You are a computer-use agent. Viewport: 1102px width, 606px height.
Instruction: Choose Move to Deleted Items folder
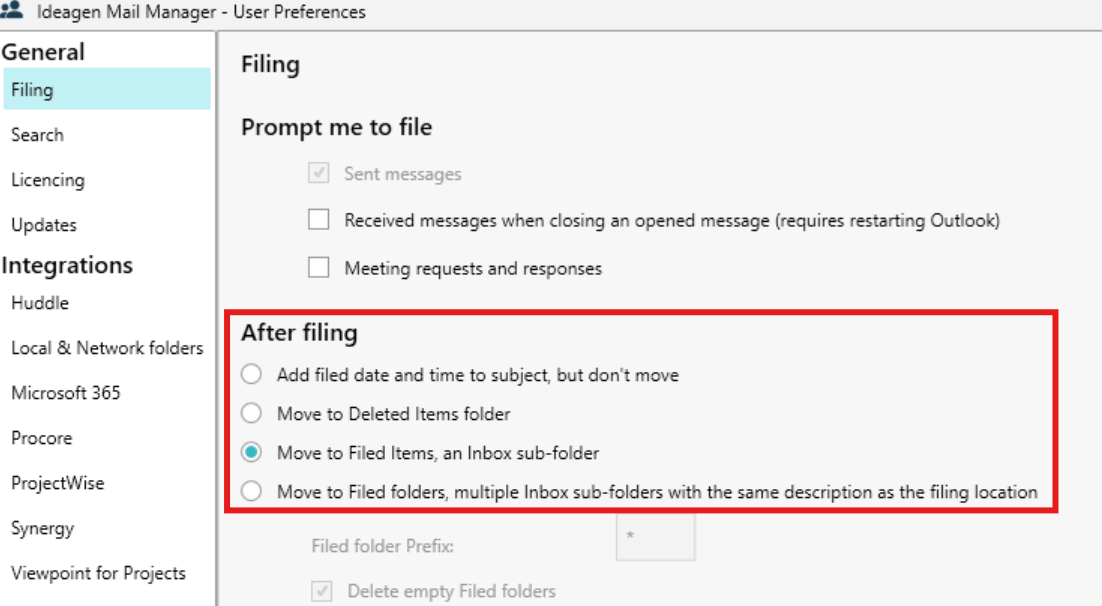252,413
